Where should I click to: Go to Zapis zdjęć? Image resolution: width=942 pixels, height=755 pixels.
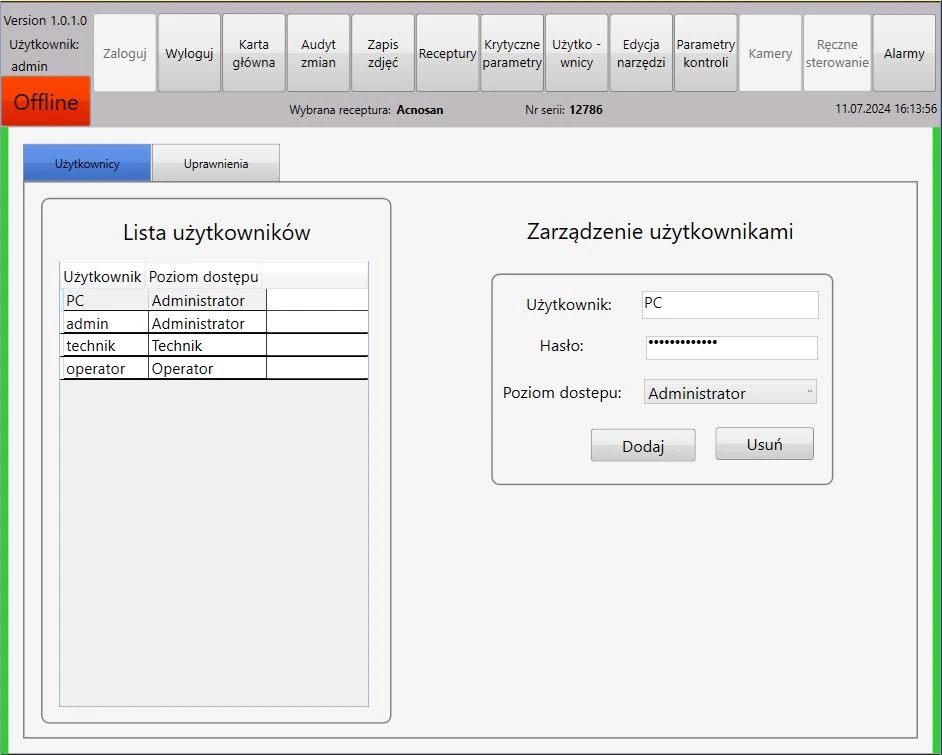[382, 54]
